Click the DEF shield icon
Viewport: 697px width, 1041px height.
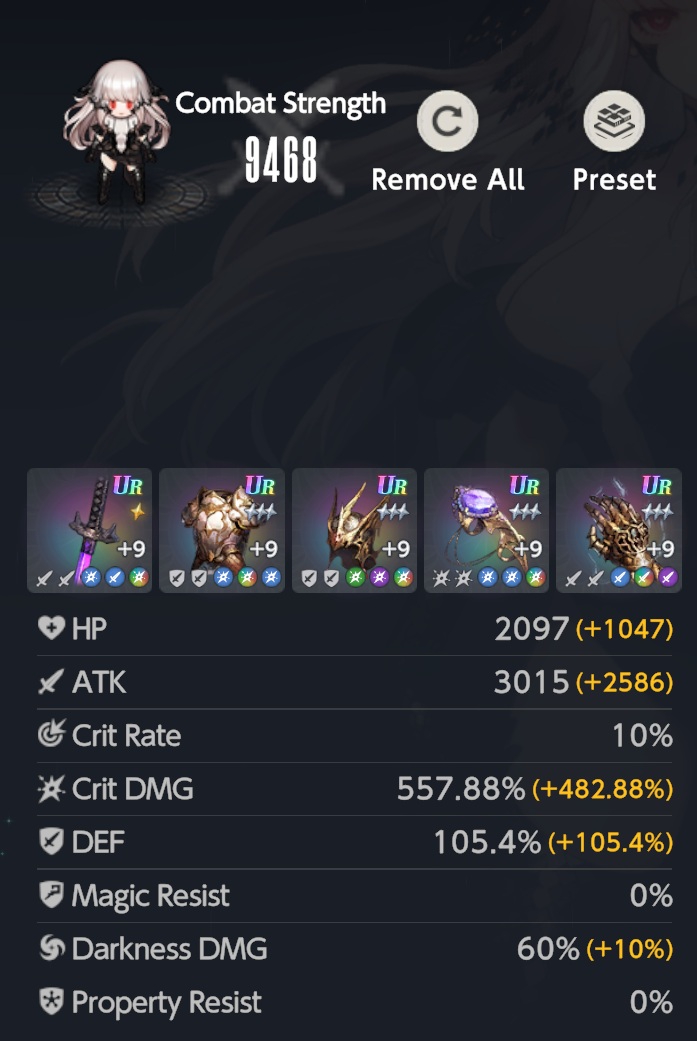pyautogui.click(x=51, y=842)
